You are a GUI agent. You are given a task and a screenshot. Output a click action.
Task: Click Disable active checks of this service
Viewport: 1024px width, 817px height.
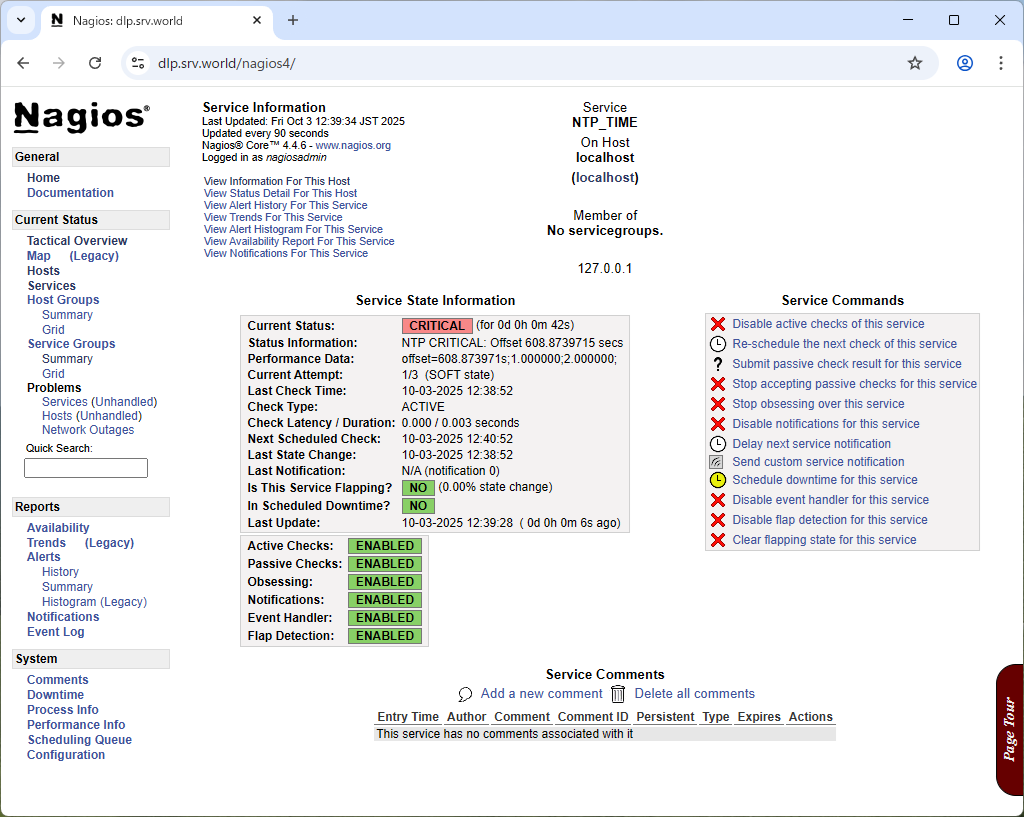click(828, 324)
